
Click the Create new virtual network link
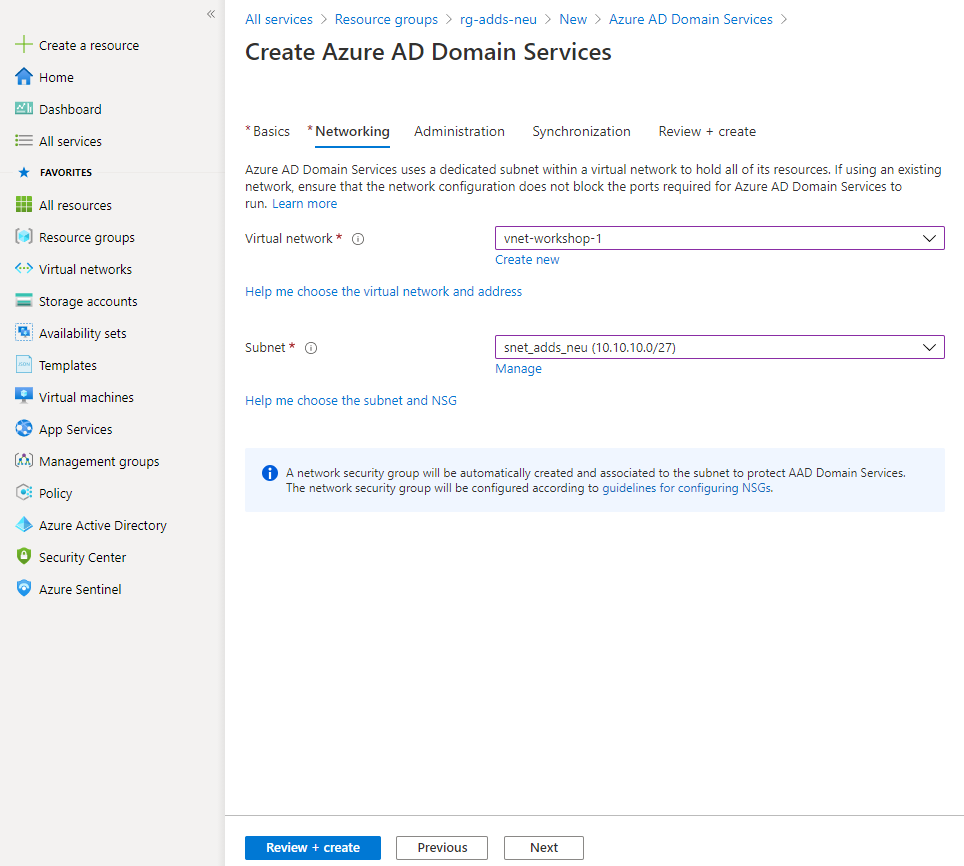pyautogui.click(x=527, y=260)
